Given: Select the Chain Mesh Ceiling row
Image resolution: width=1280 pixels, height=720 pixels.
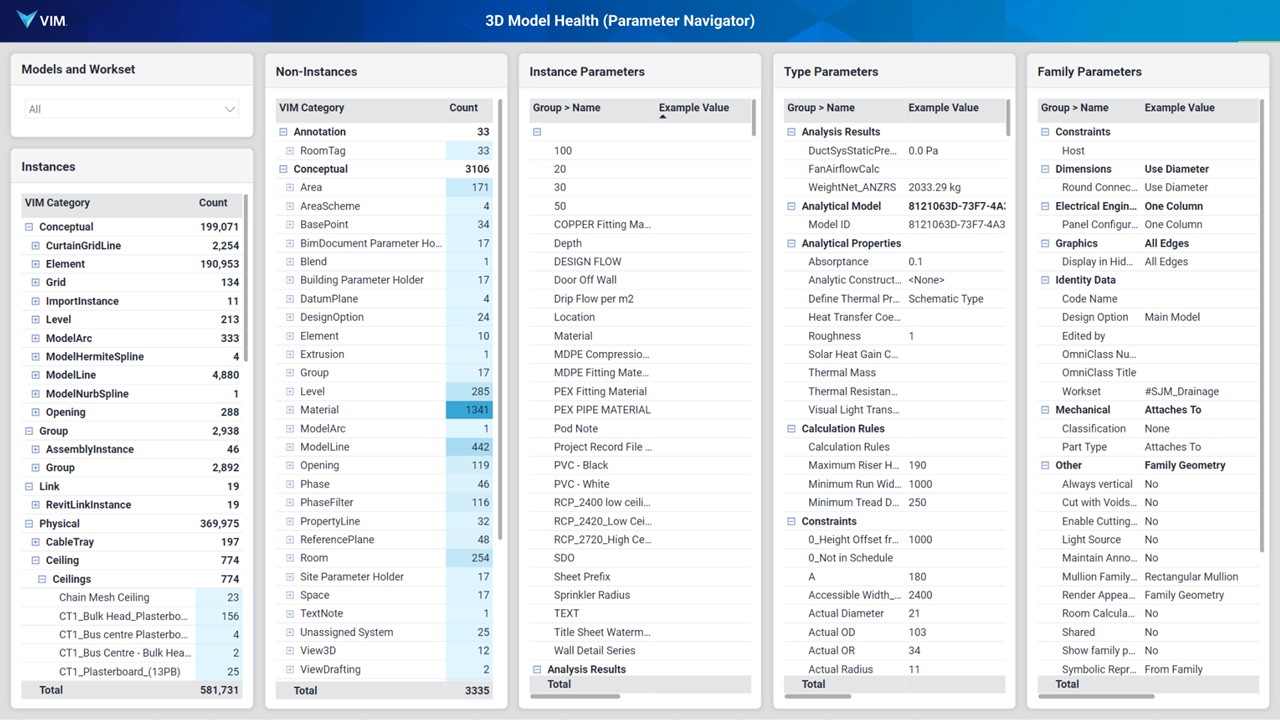Looking at the screenshot, I should [x=104, y=598].
